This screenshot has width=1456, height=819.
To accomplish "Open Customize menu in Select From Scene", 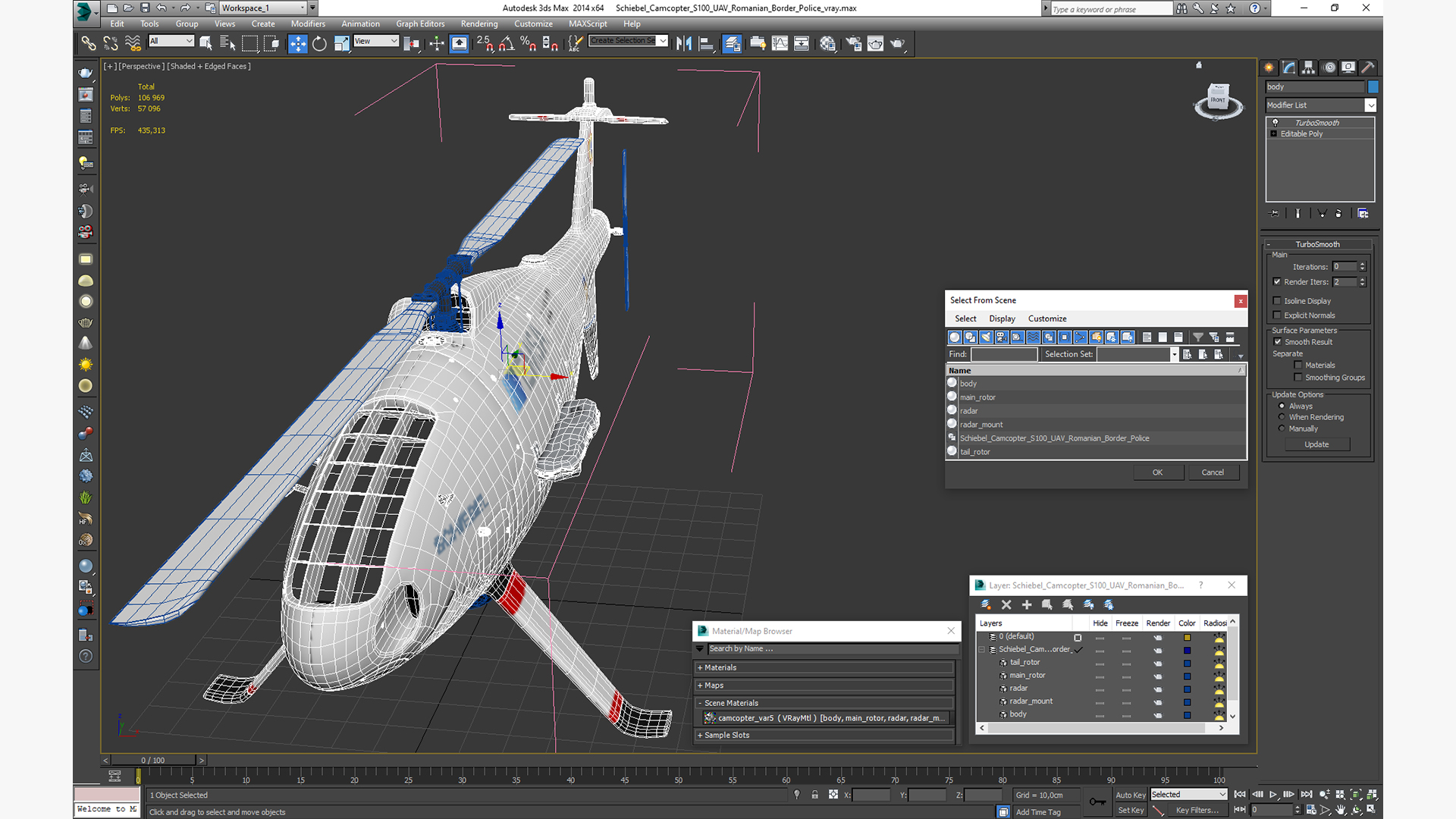I will 1047,318.
